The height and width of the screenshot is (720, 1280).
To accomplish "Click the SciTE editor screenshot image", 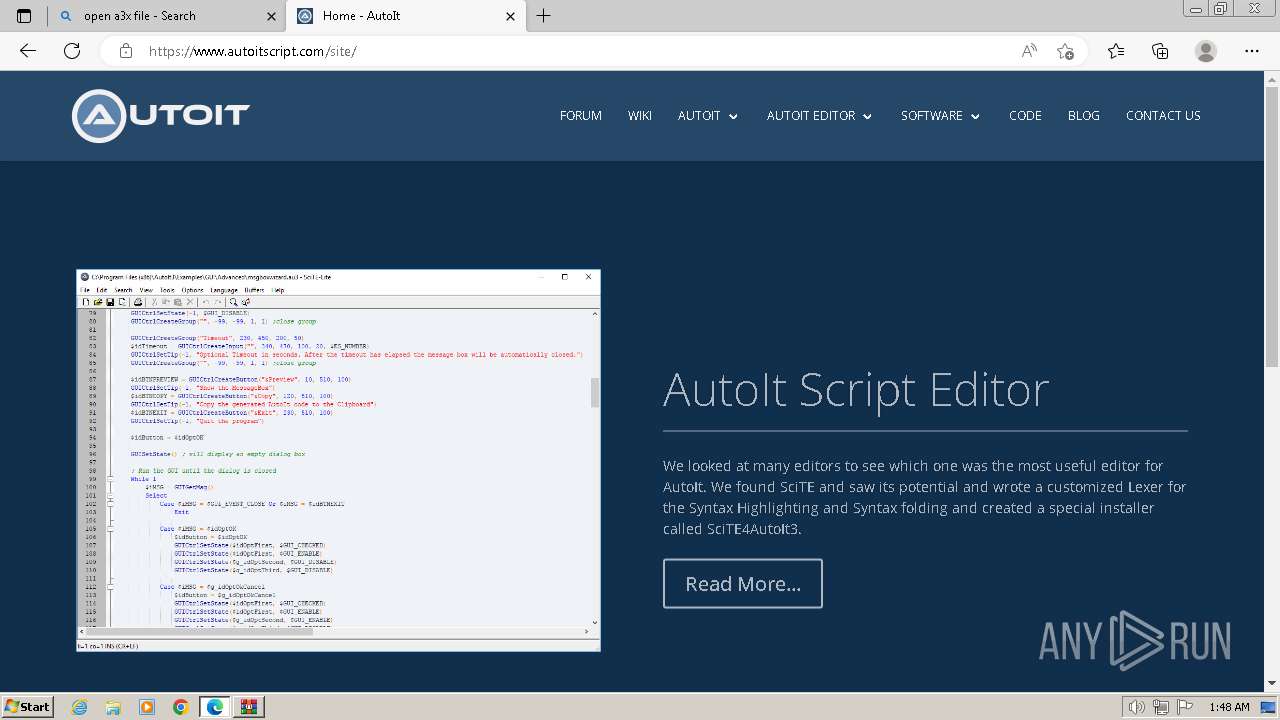I will [338, 461].
